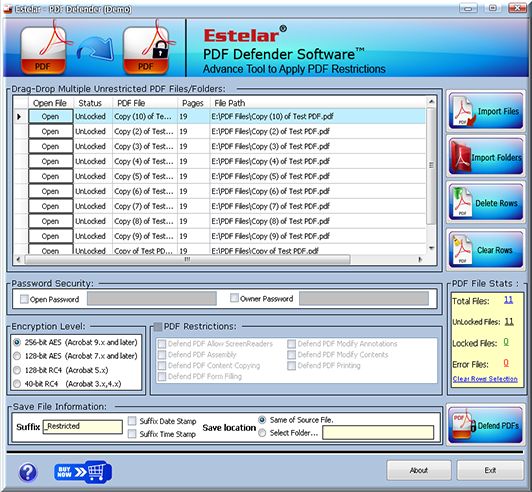Click the Locked Files count 0

click(506, 342)
